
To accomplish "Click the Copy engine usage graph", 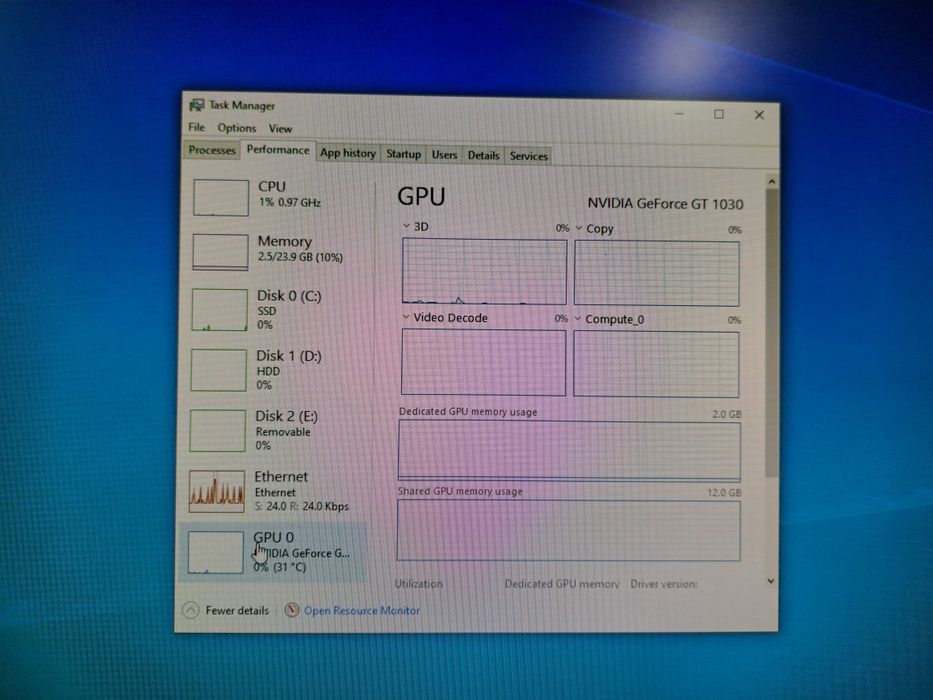I will pos(657,274).
